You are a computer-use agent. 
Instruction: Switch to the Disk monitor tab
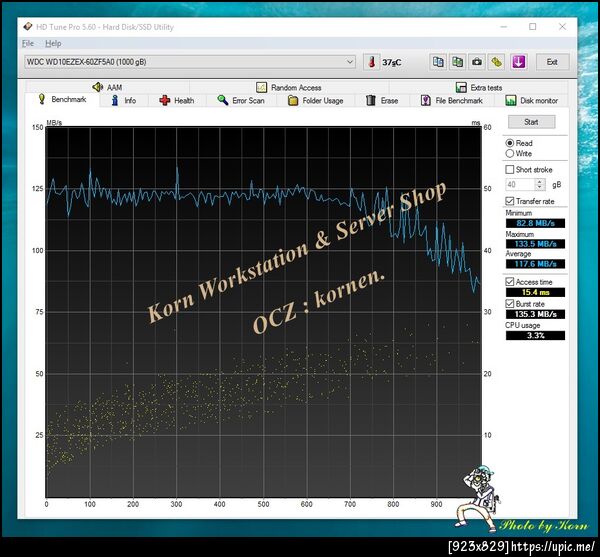pyautogui.click(x=532, y=101)
